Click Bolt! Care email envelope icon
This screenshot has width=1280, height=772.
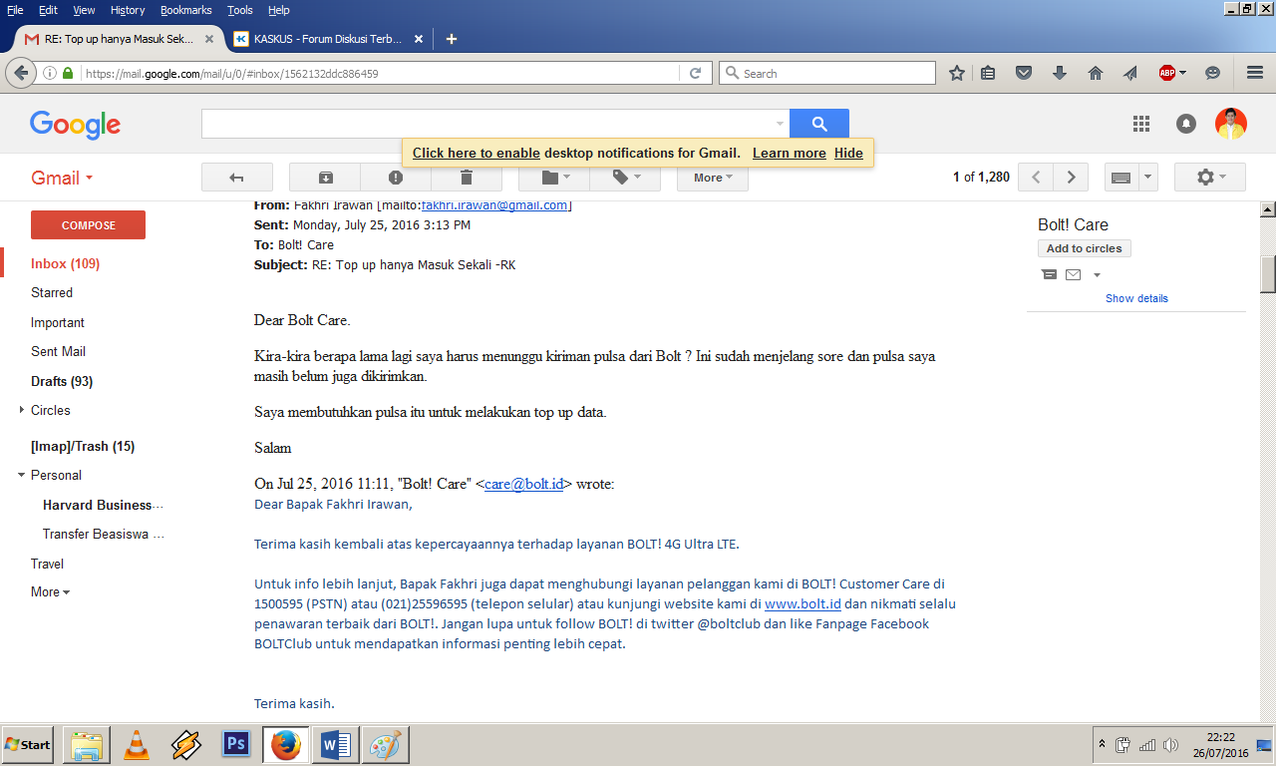1073,274
